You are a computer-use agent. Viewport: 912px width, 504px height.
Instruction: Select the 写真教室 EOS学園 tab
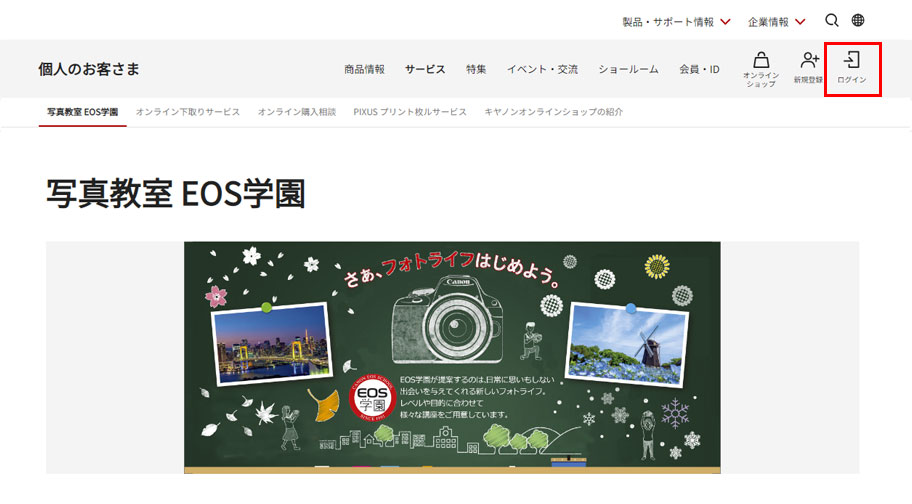click(x=83, y=112)
